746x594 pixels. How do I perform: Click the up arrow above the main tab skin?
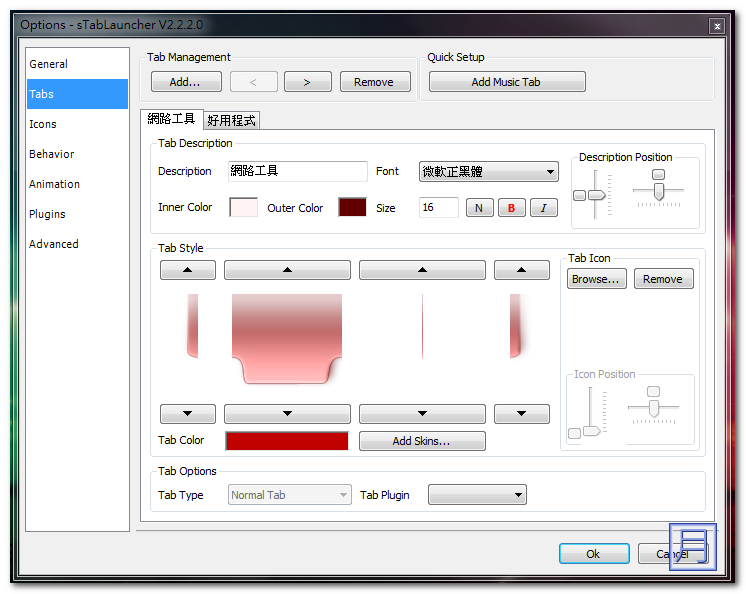tap(287, 270)
